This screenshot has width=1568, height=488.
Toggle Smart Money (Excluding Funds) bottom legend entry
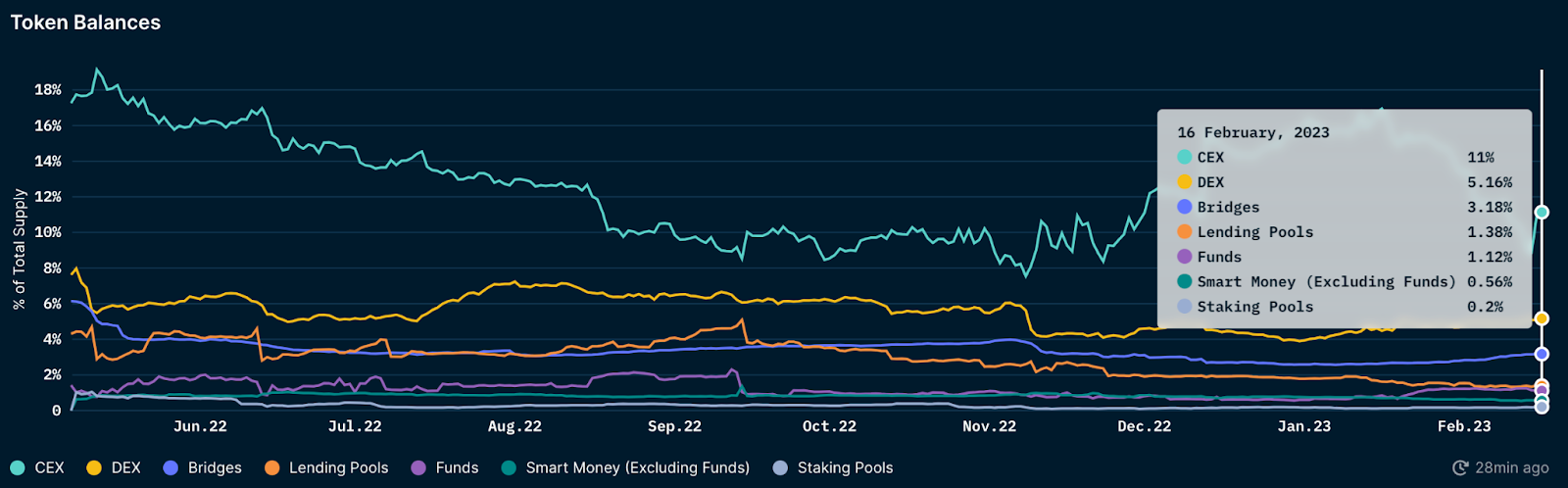tap(637, 467)
